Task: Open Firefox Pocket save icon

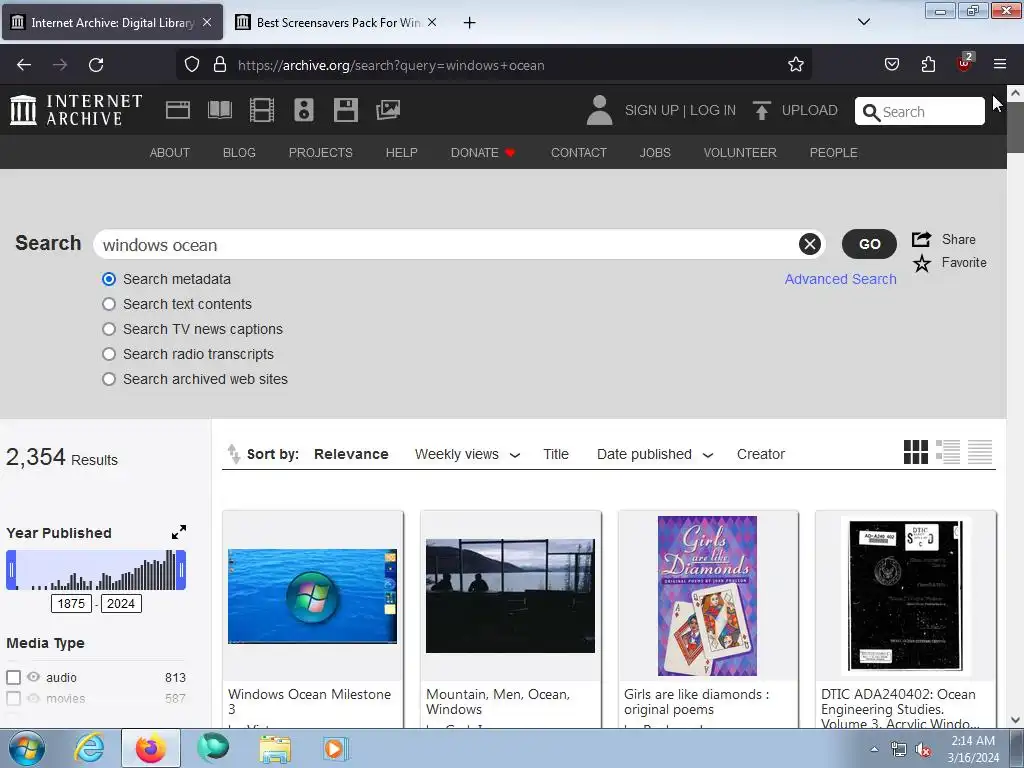Action: [891, 64]
